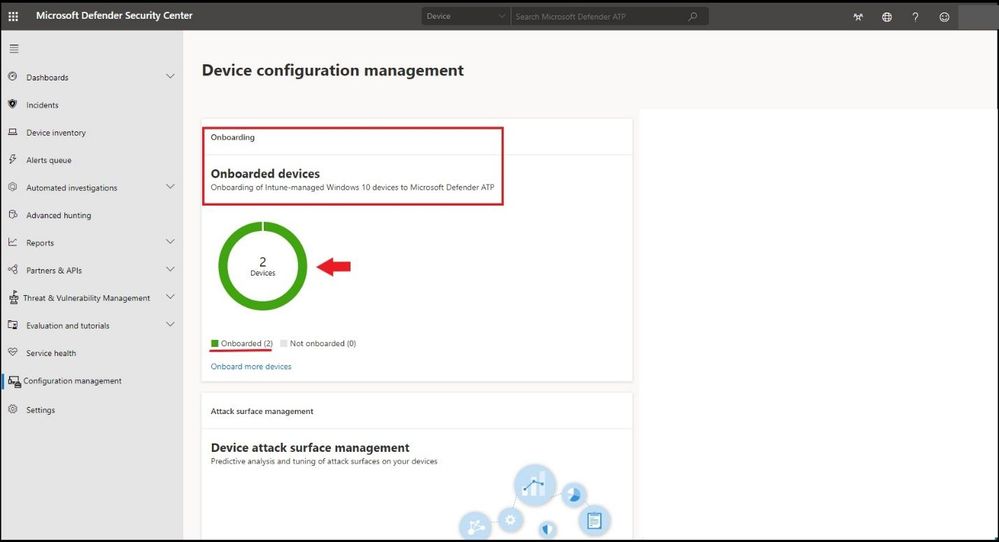Screen dimensions: 999x542
Task: Open the help question mark icon
Action: coord(916,17)
